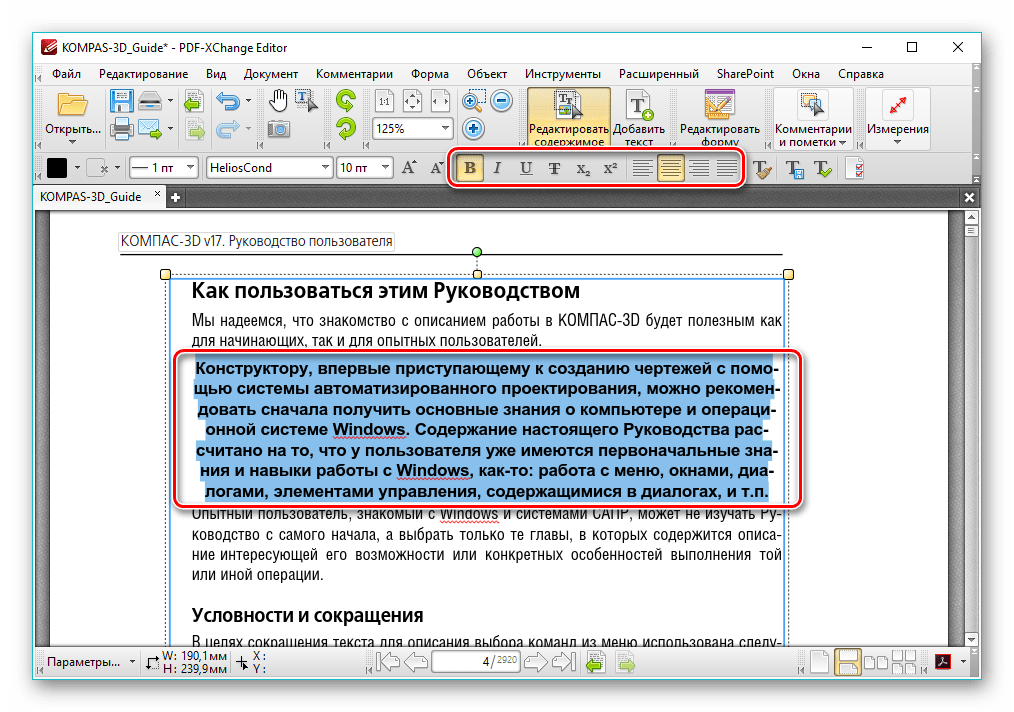This screenshot has height=712, width=1014.
Task: Open the Комментарии menu
Action: pyautogui.click(x=354, y=74)
